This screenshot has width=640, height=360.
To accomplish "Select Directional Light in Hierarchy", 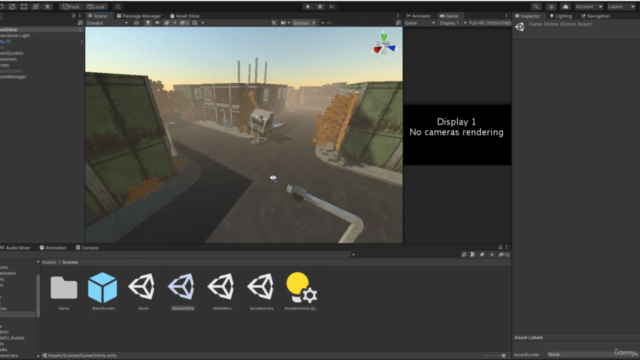I will coord(15,36).
